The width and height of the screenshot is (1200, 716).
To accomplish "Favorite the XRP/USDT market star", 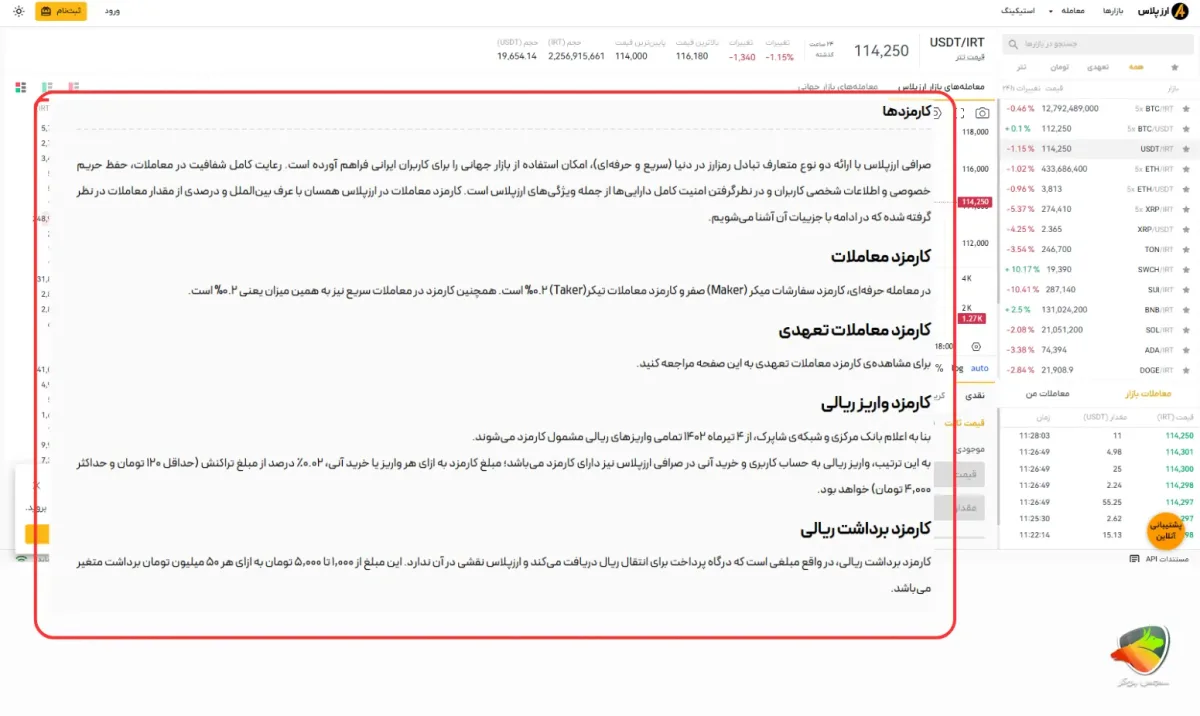I will pos(1187,229).
